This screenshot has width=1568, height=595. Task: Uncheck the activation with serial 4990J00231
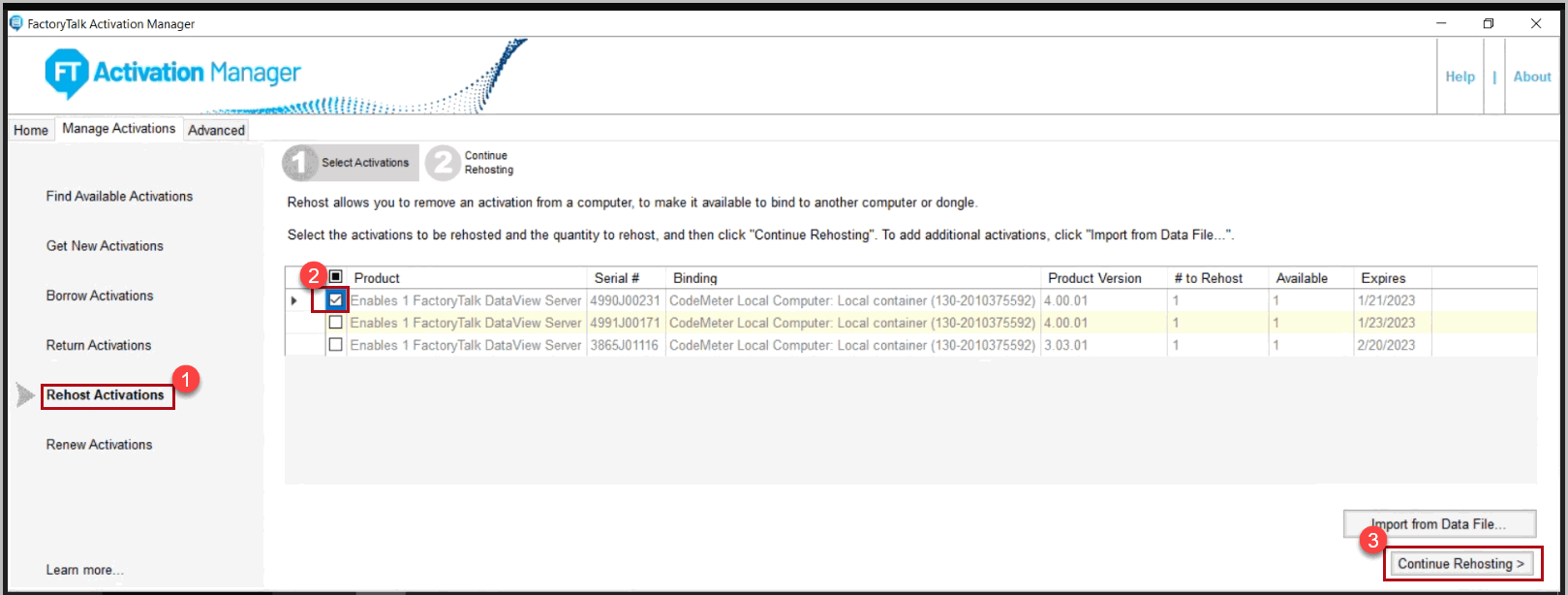point(335,300)
